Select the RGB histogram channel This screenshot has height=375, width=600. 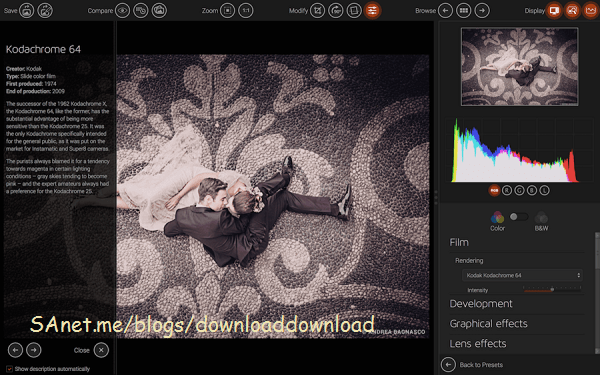[x=494, y=190]
